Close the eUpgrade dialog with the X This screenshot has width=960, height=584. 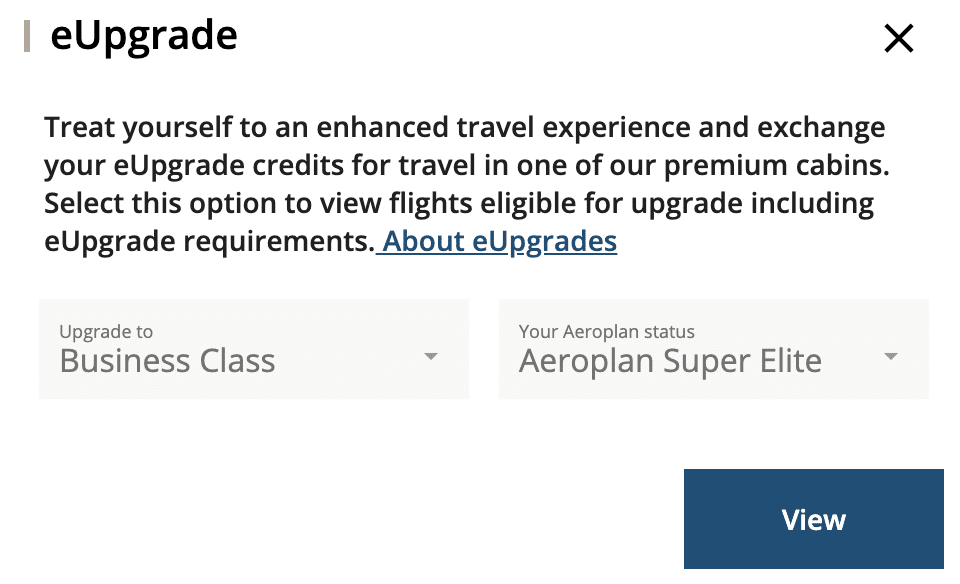click(x=899, y=39)
